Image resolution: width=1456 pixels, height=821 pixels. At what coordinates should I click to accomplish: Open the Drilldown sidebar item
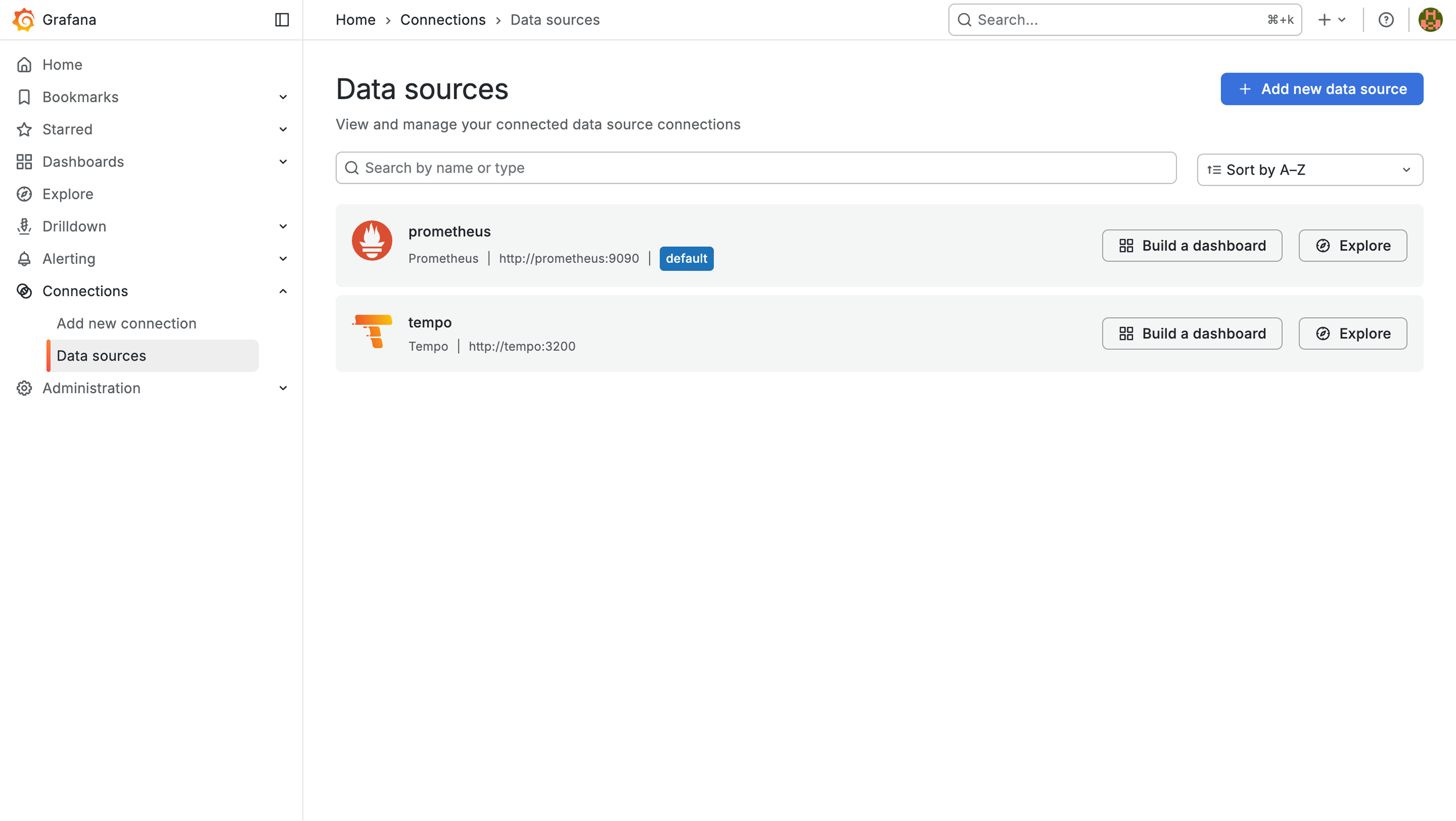pyautogui.click(x=75, y=226)
